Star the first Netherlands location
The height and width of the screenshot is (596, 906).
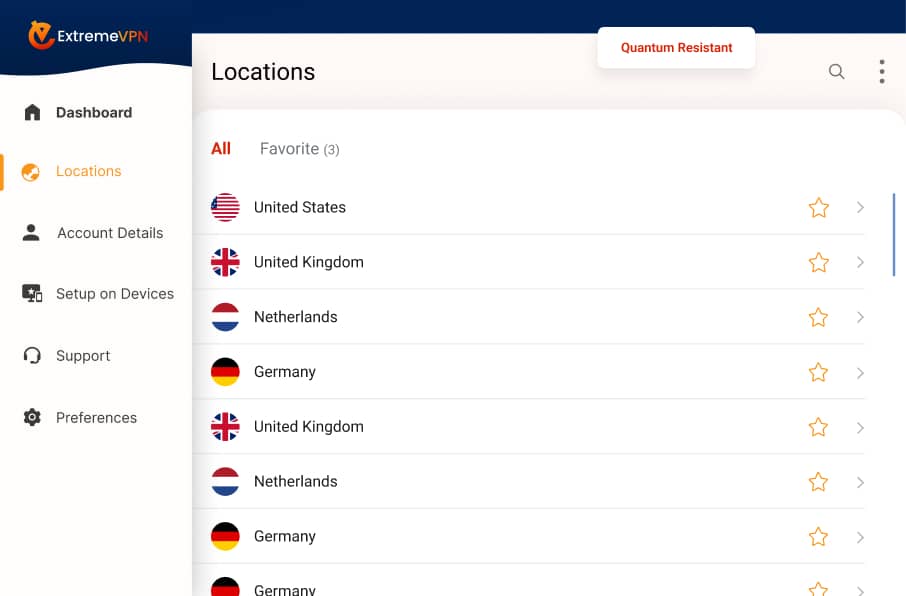[x=818, y=318]
